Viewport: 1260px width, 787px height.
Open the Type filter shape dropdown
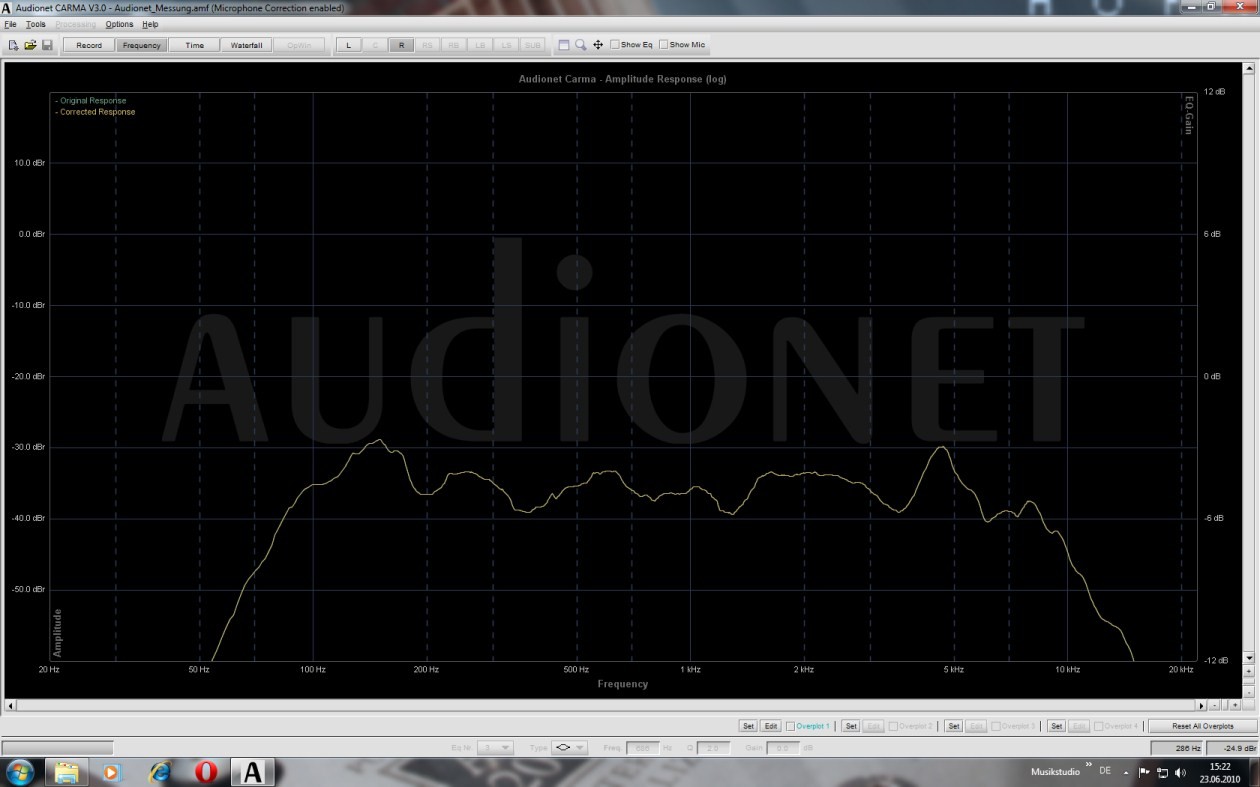[569, 748]
